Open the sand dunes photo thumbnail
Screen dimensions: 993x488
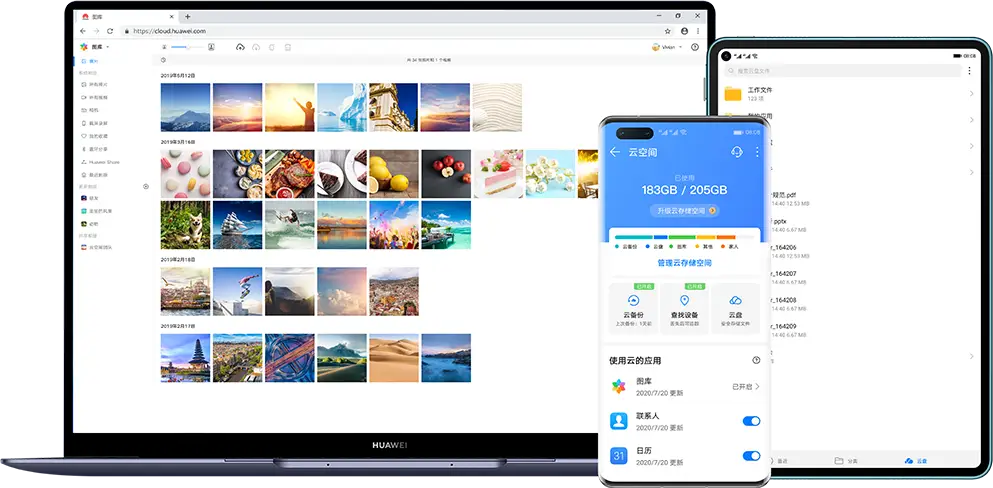[x=394, y=358]
